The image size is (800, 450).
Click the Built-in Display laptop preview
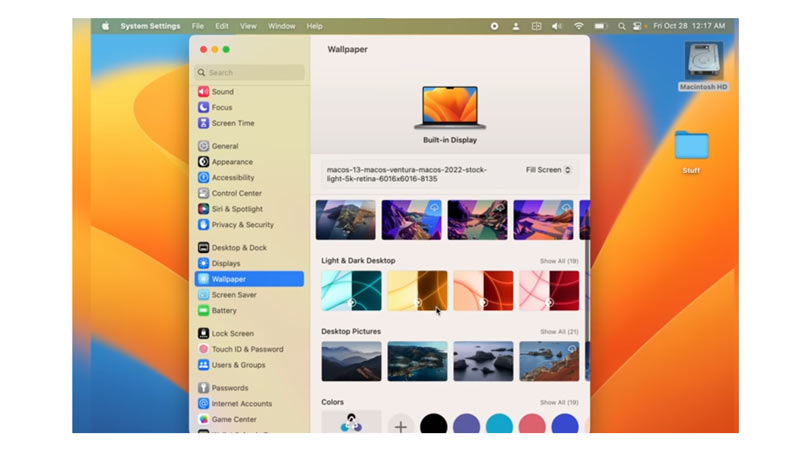pyautogui.click(x=449, y=108)
